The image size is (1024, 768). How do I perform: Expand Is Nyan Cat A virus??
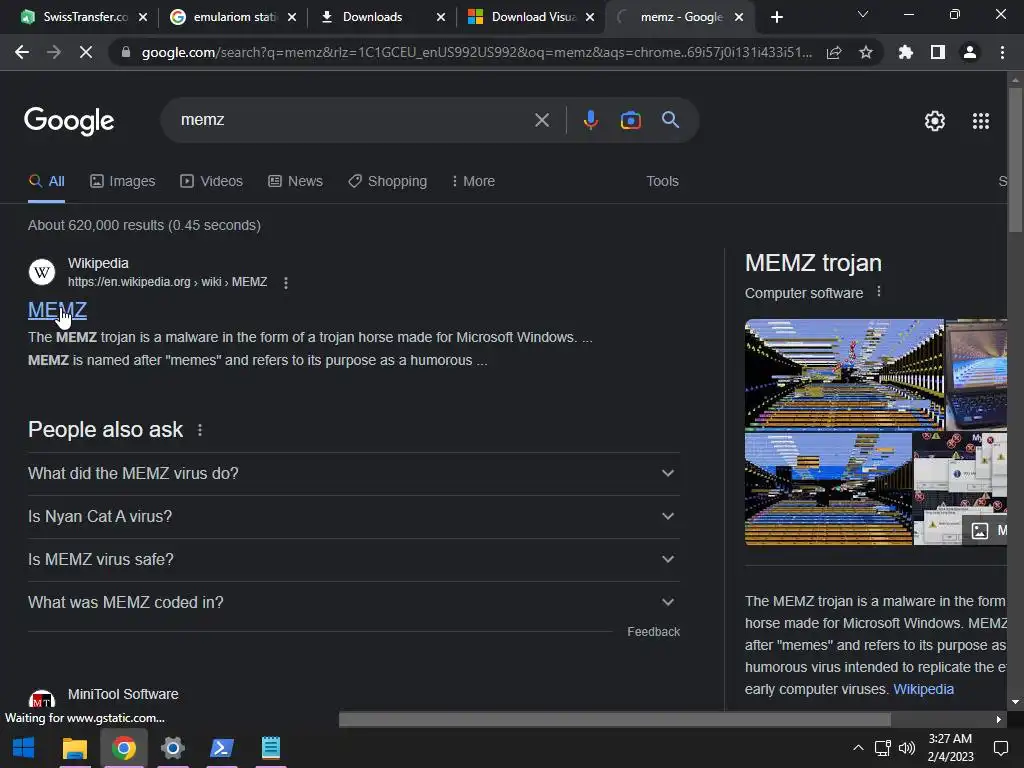[x=353, y=517]
